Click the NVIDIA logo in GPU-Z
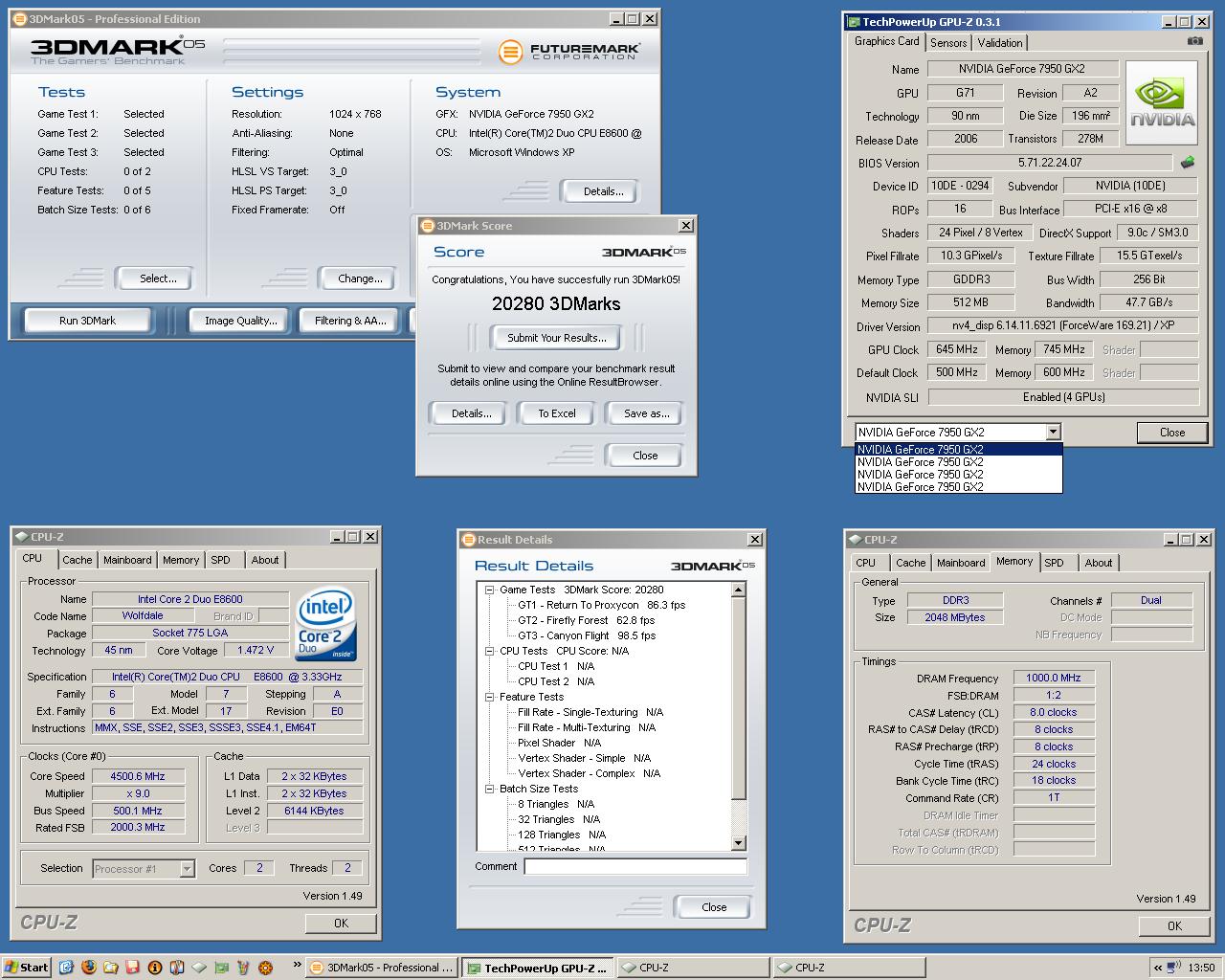1225x980 pixels. (1162, 103)
